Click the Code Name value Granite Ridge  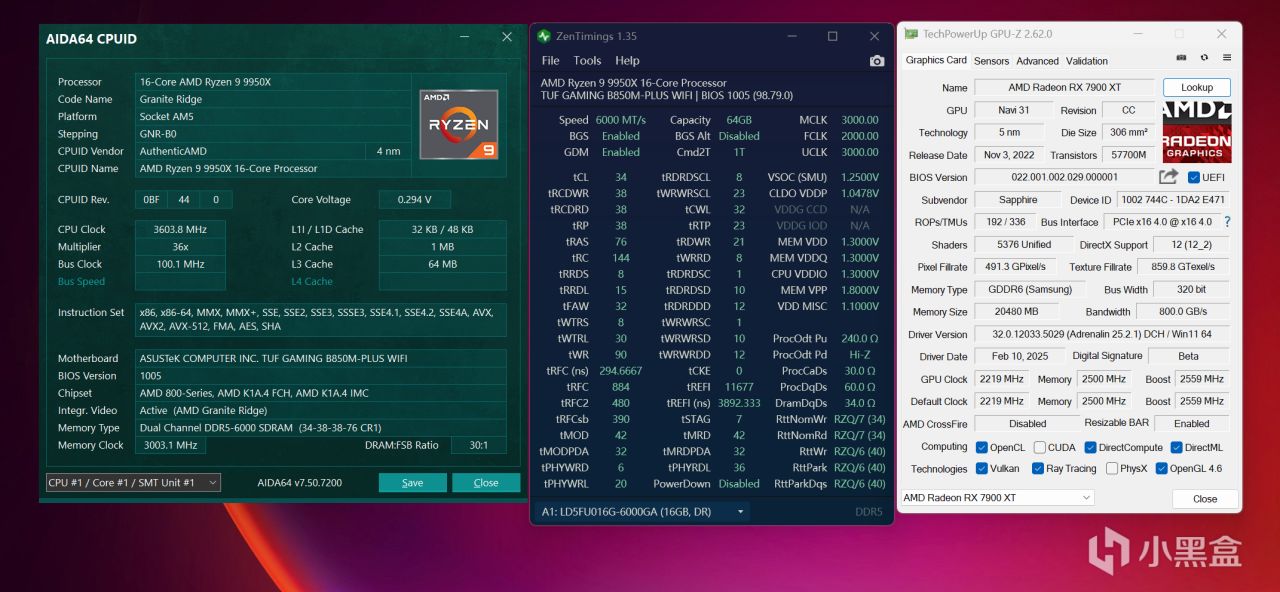[274, 100]
